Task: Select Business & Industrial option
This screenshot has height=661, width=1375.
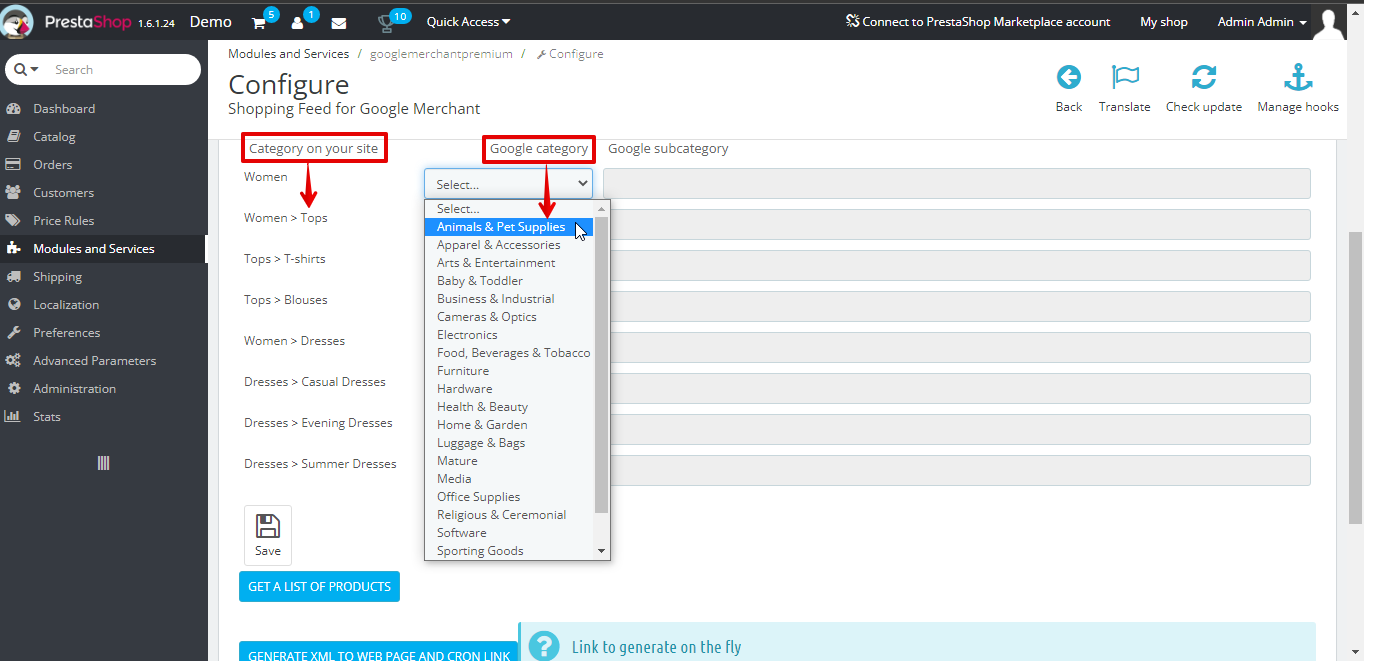Action: 509,299
